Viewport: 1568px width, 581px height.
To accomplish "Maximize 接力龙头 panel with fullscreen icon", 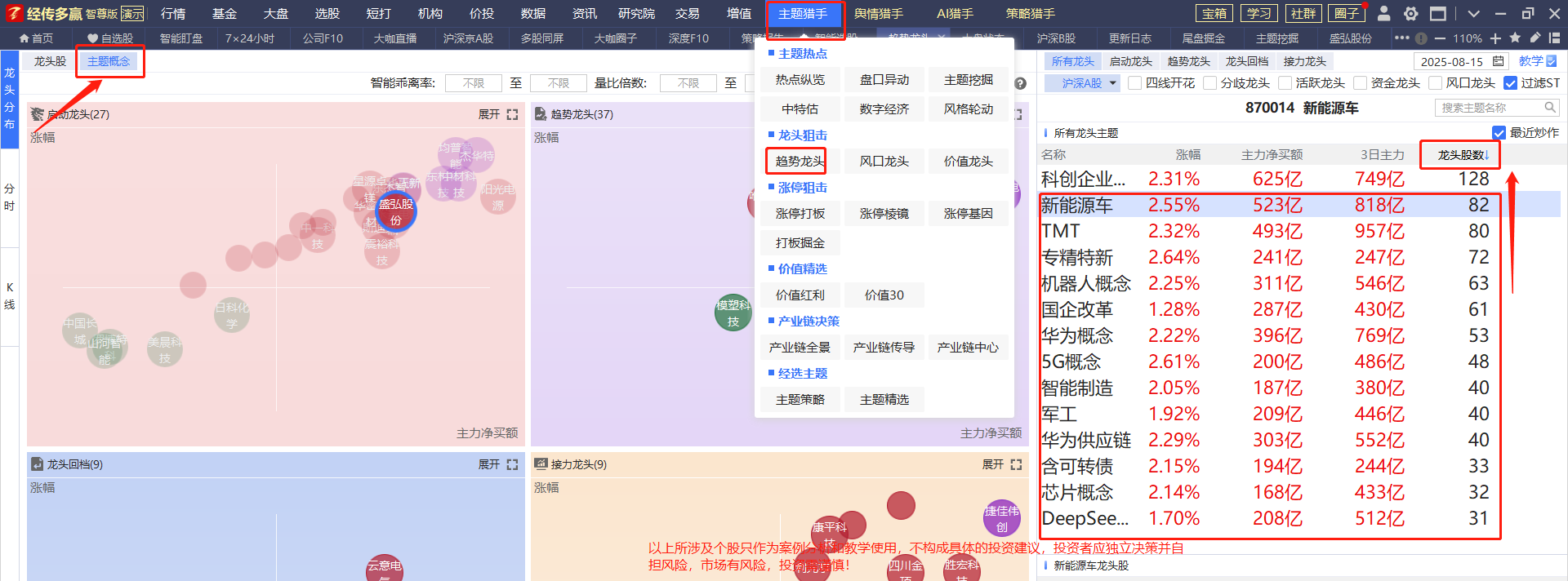I will pyautogui.click(x=1016, y=464).
